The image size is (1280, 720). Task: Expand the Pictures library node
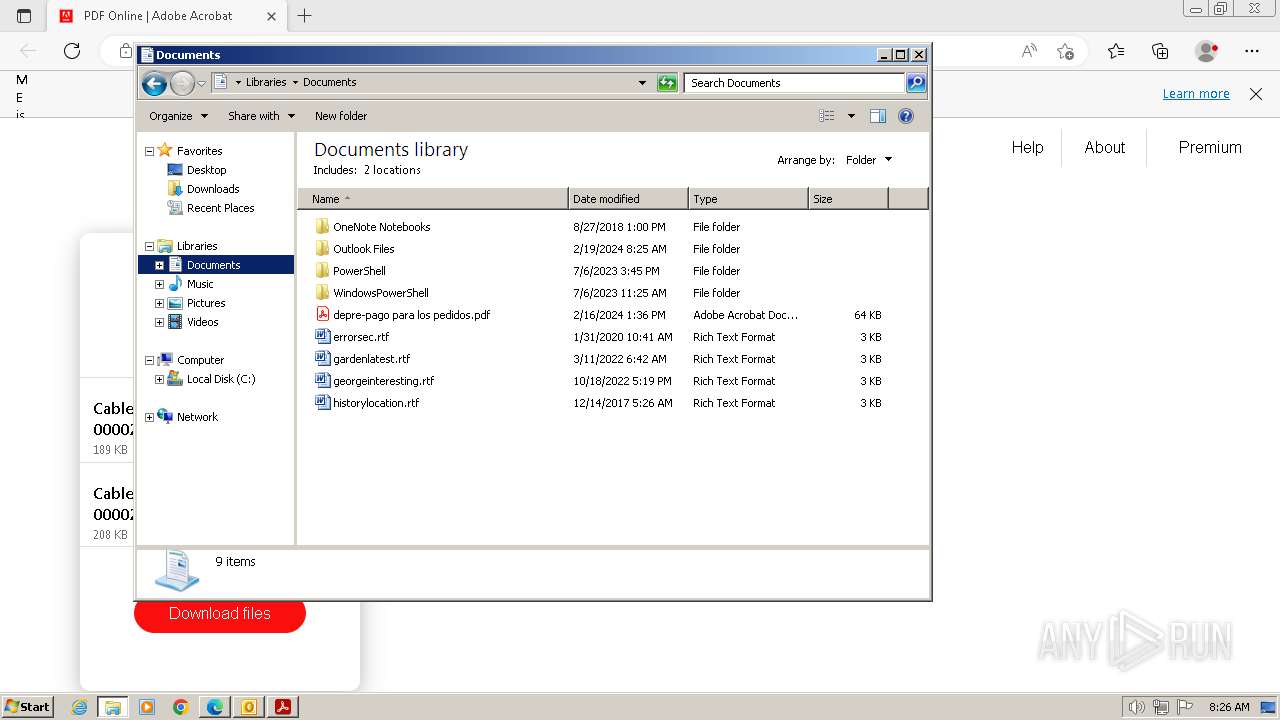(159, 303)
